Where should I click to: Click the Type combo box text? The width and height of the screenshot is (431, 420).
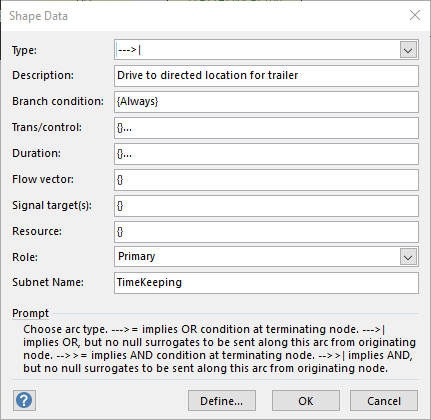pyautogui.click(x=257, y=50)
